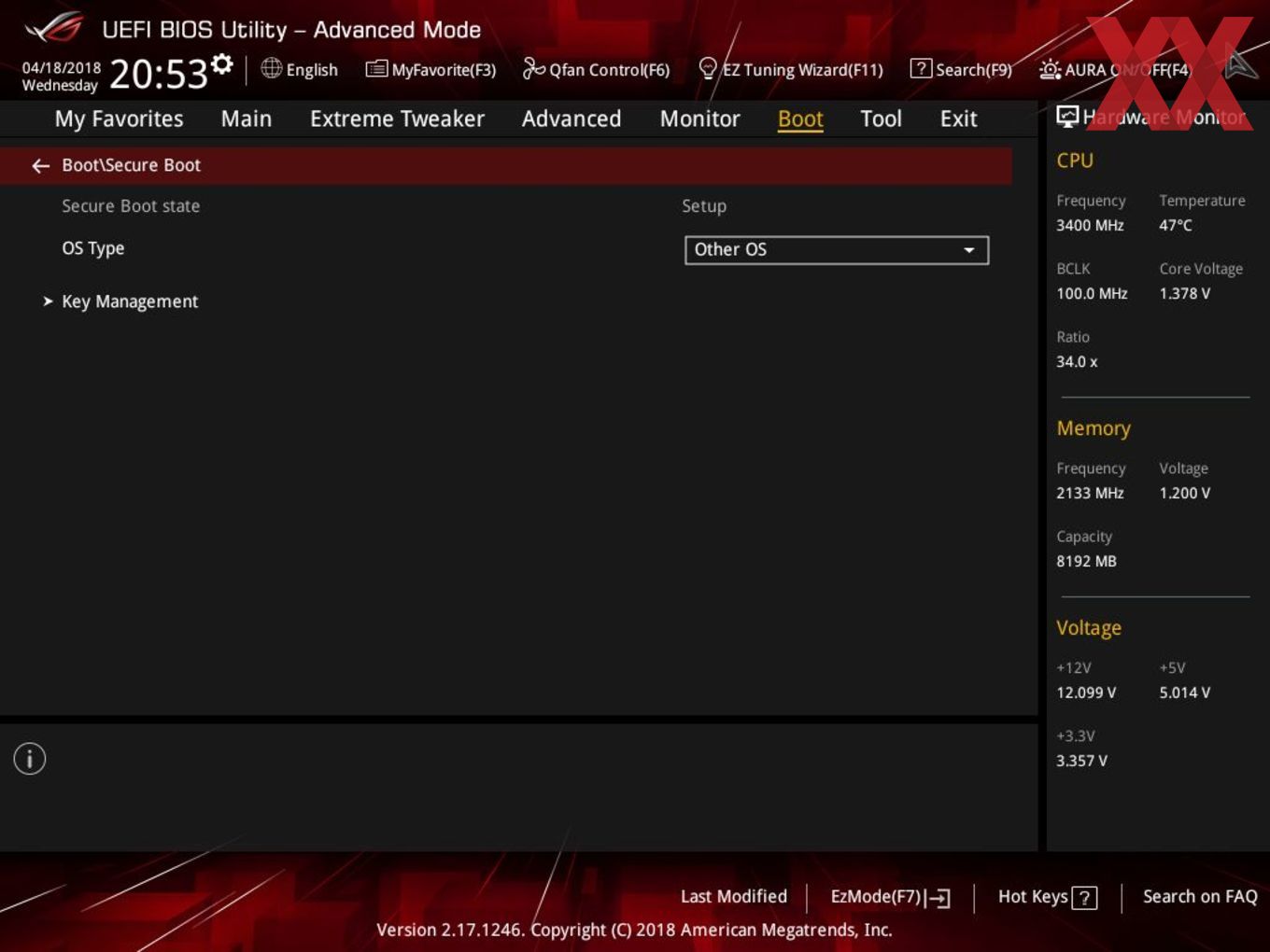Click the globe language icon
Viewport: 1270px width, 952px height.
tap(272, 68)
